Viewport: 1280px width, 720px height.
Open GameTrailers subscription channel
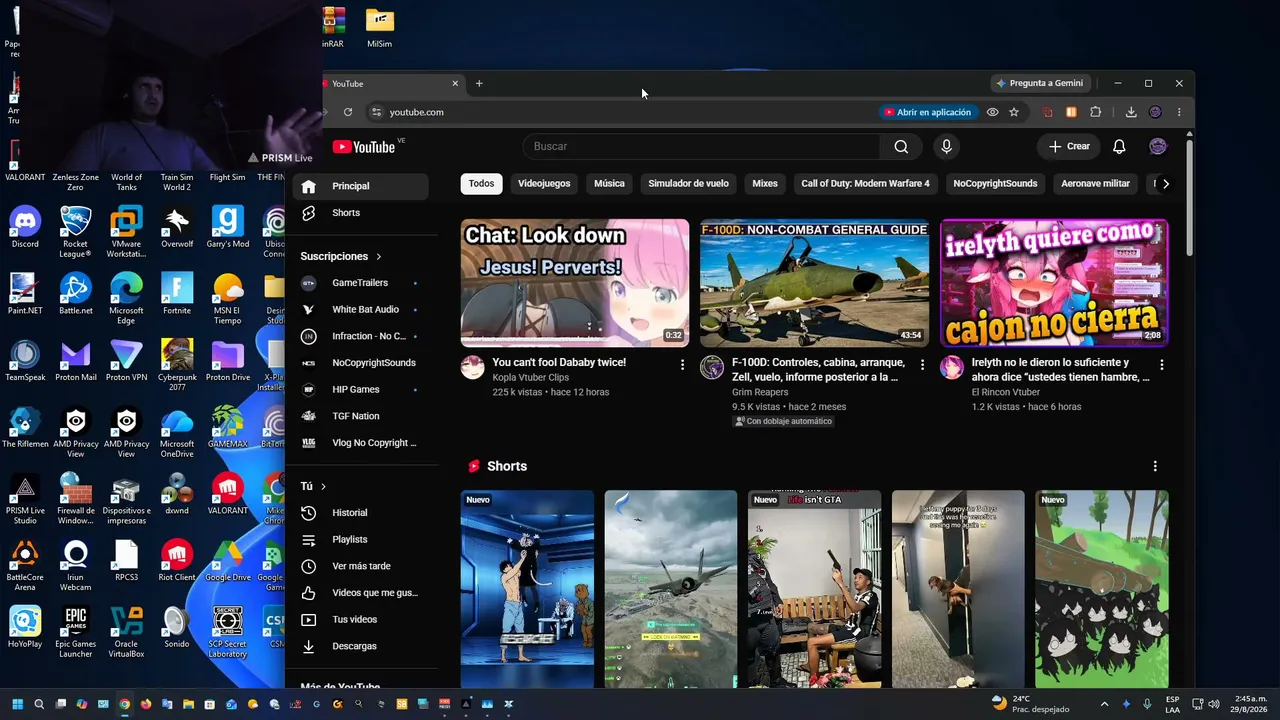coord(360,283)
